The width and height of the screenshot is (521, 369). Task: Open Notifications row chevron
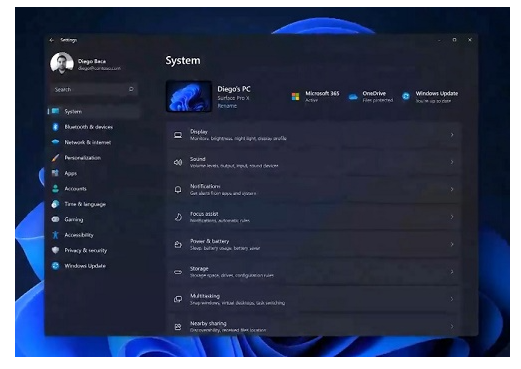(452, 189)
